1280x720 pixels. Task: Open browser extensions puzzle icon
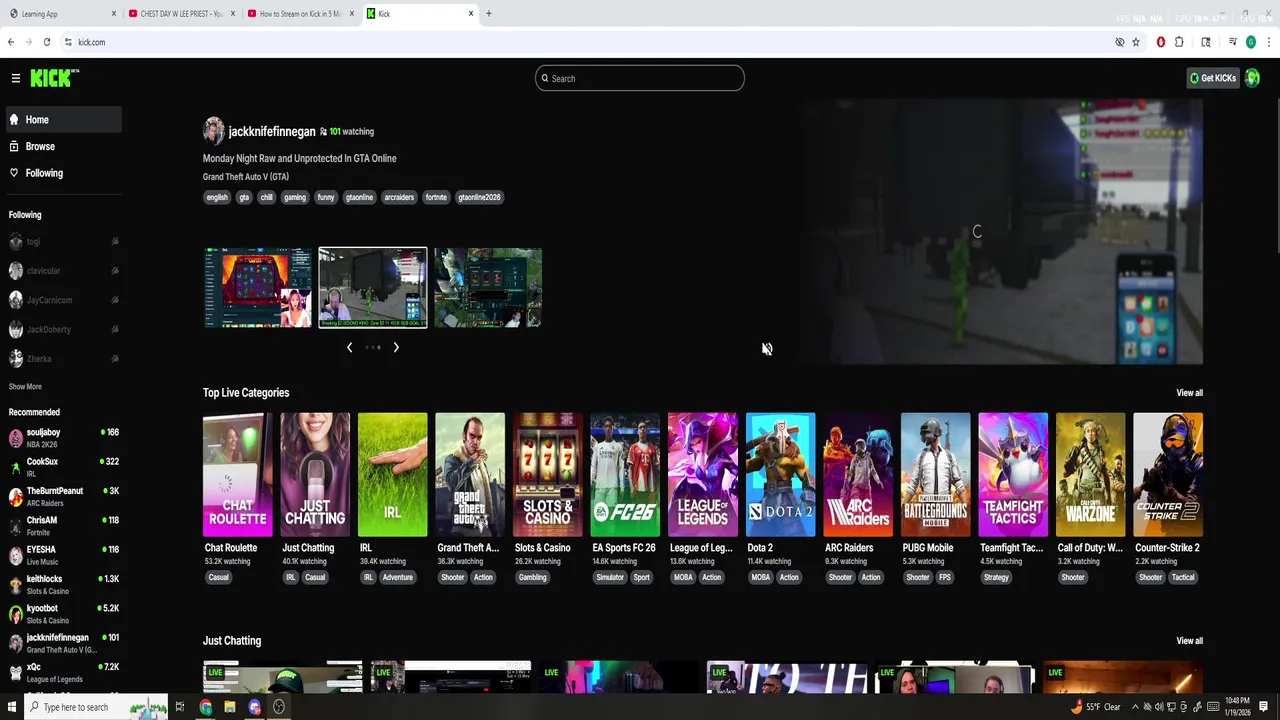click(1179, 42)
